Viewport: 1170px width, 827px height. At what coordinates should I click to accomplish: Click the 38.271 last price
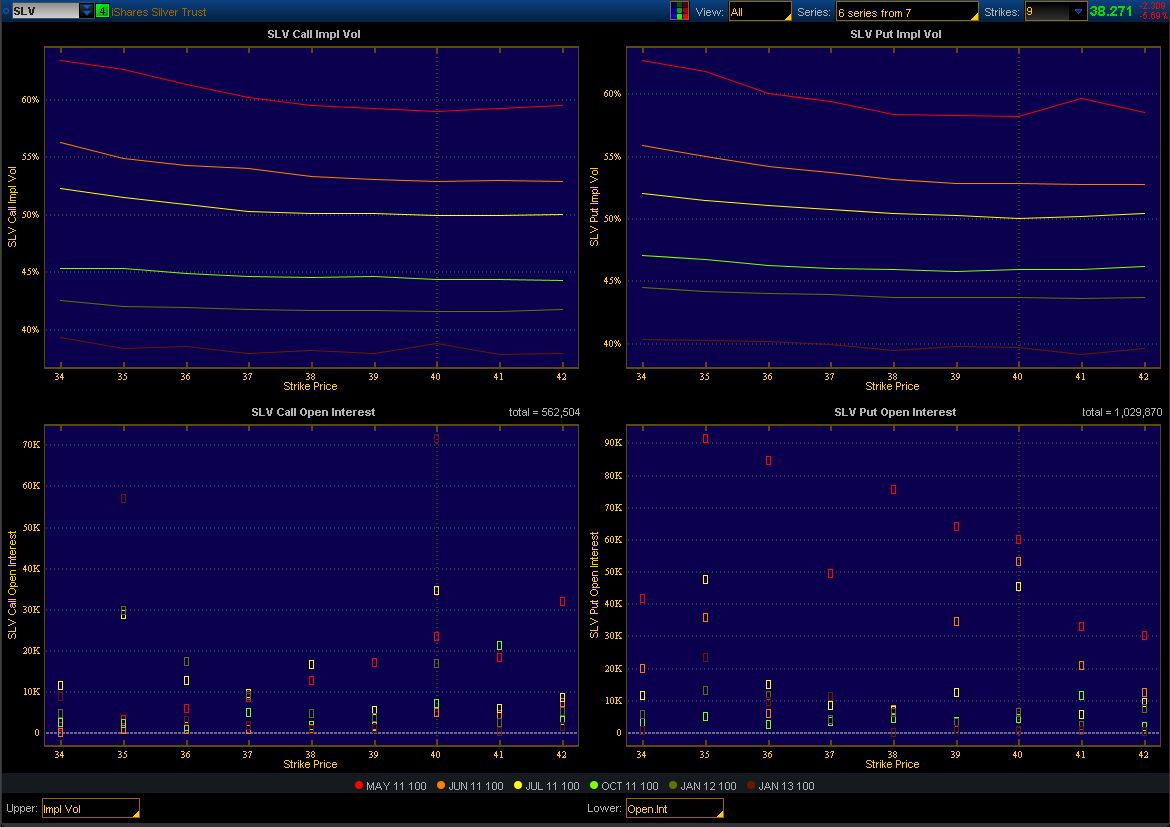pyautogui.click(x=1110, y=11)
